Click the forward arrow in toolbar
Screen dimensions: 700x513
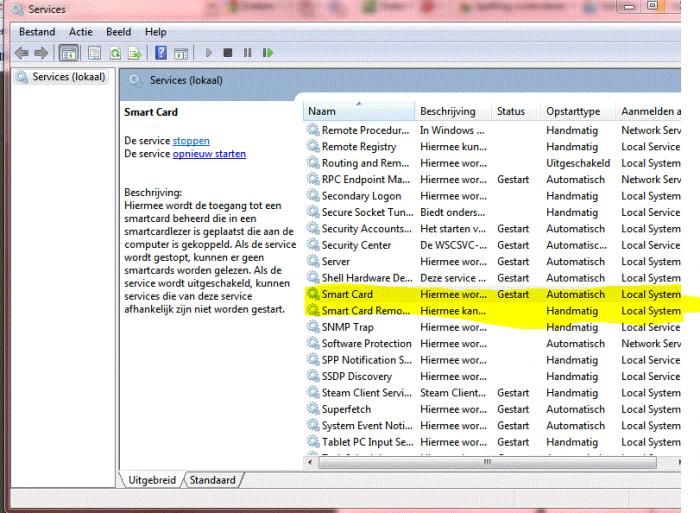coord(42,52)
